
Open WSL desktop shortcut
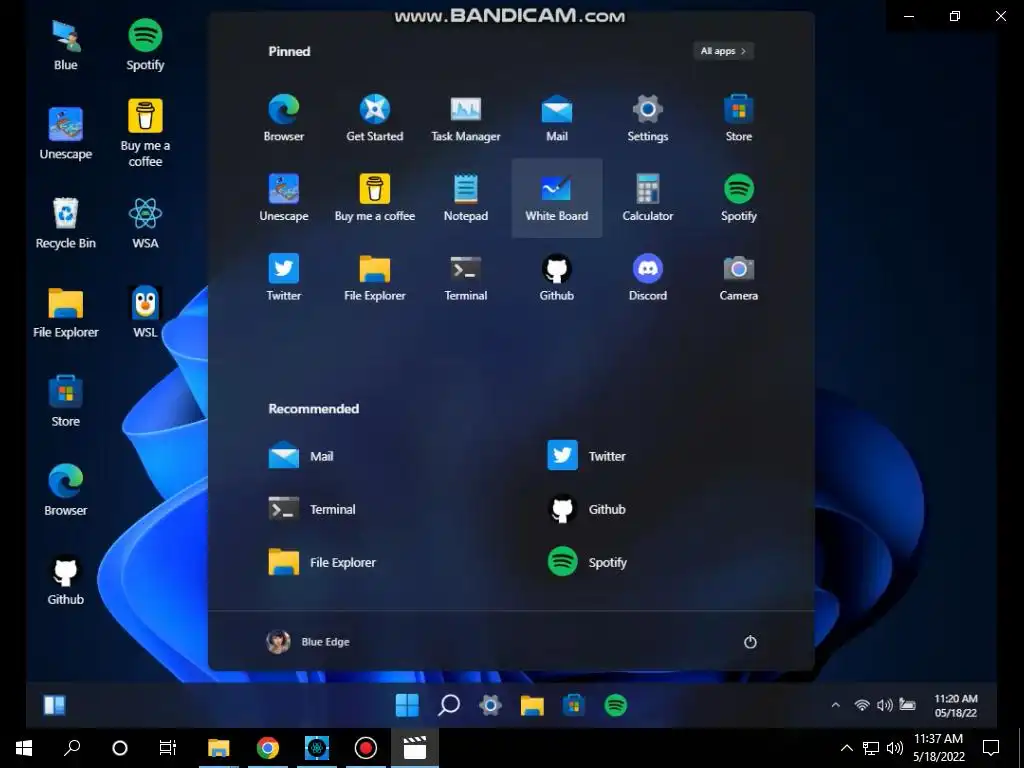(145, 312)
